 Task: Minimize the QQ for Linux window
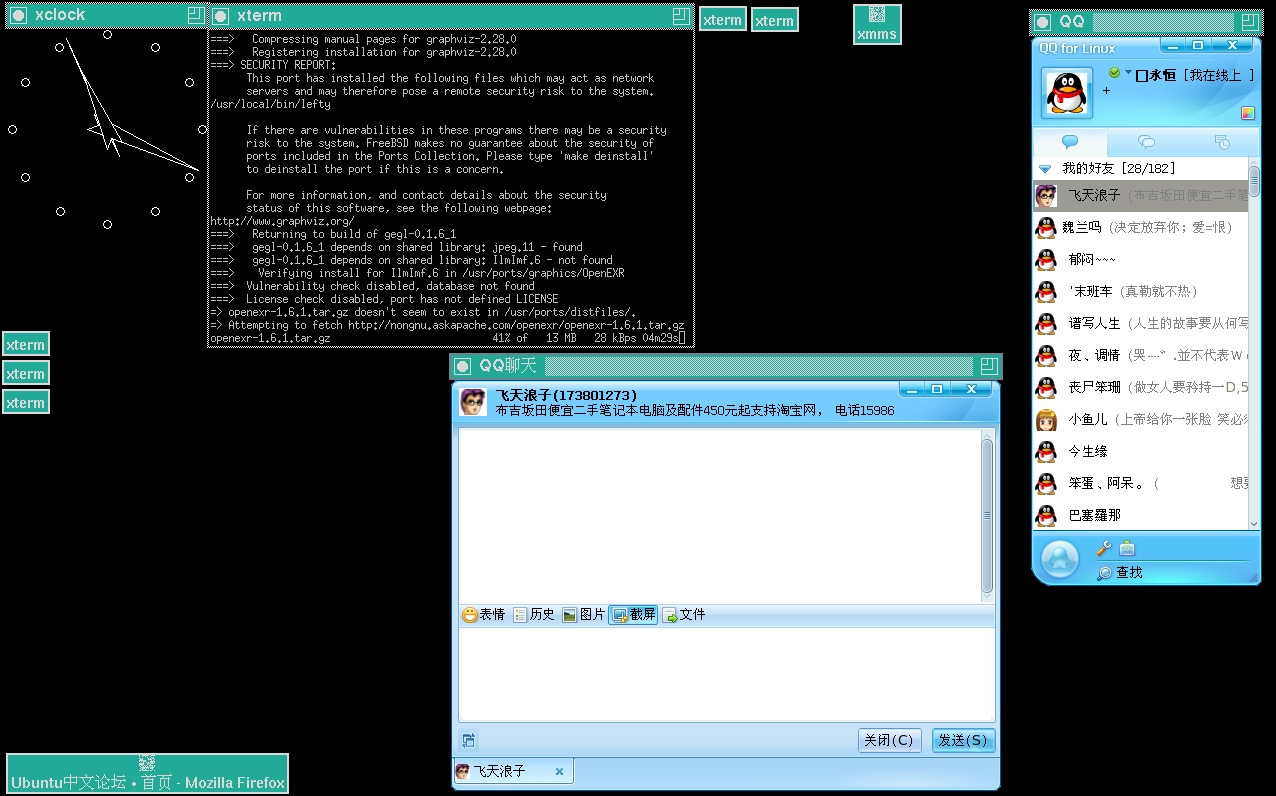pyautogui.click(x=1173, y=45)
